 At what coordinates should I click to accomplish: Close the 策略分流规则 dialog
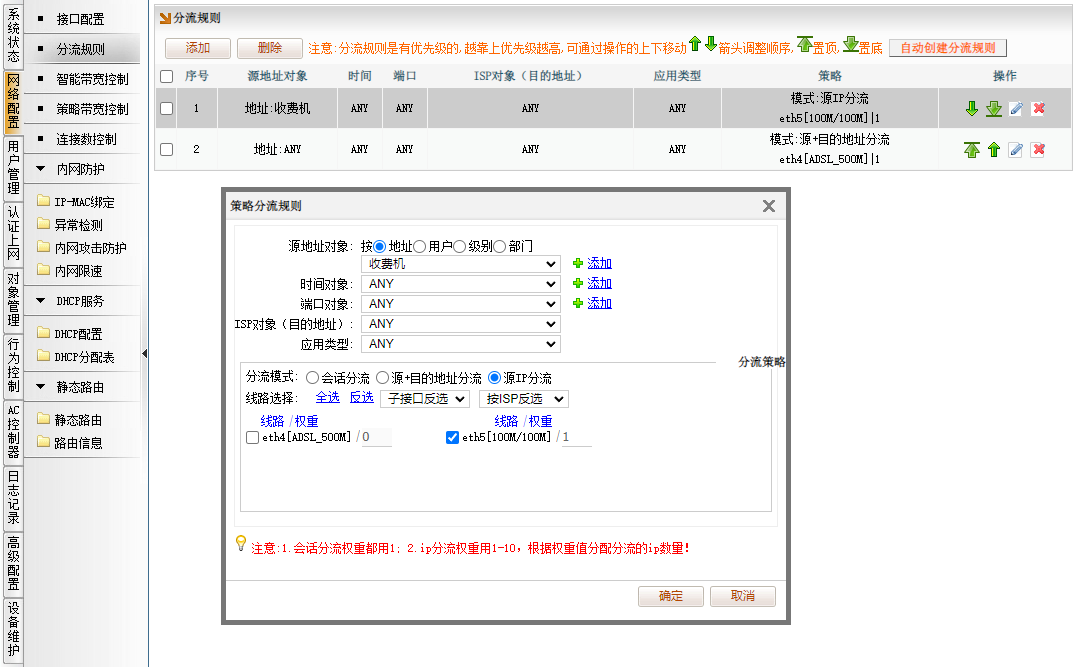768,206
